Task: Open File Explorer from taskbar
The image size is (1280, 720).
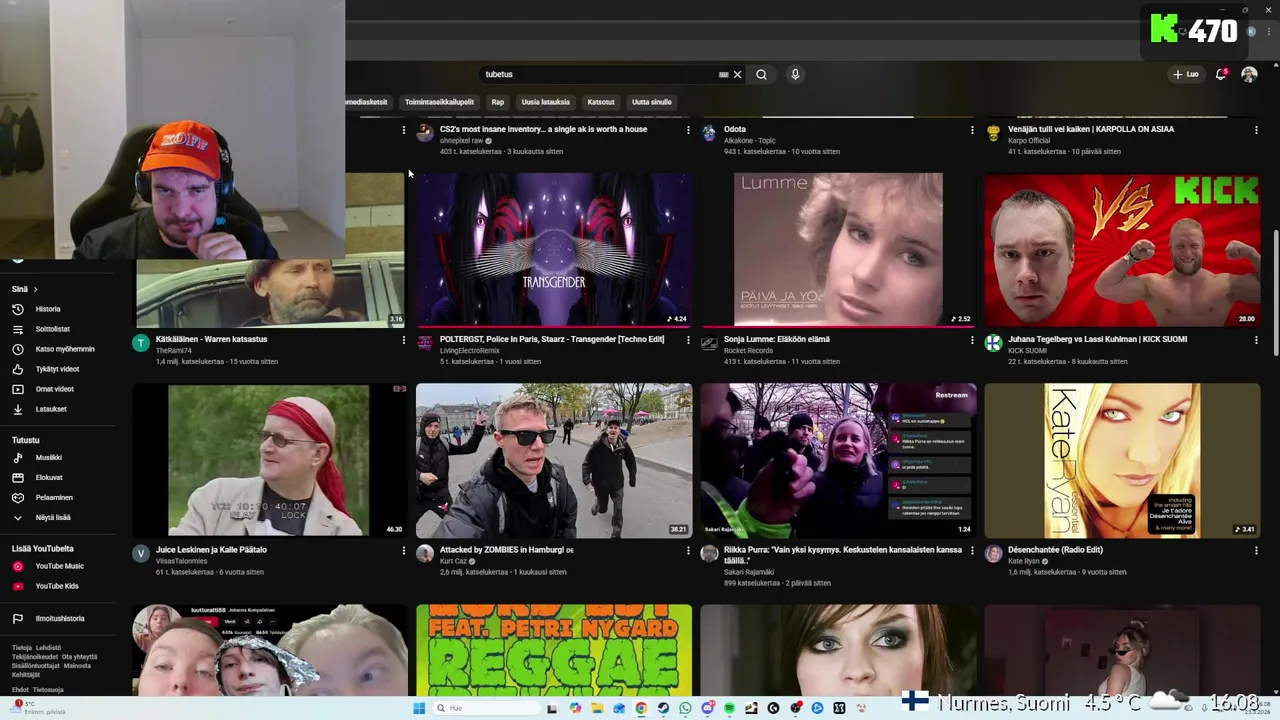Action: [597, 708]
